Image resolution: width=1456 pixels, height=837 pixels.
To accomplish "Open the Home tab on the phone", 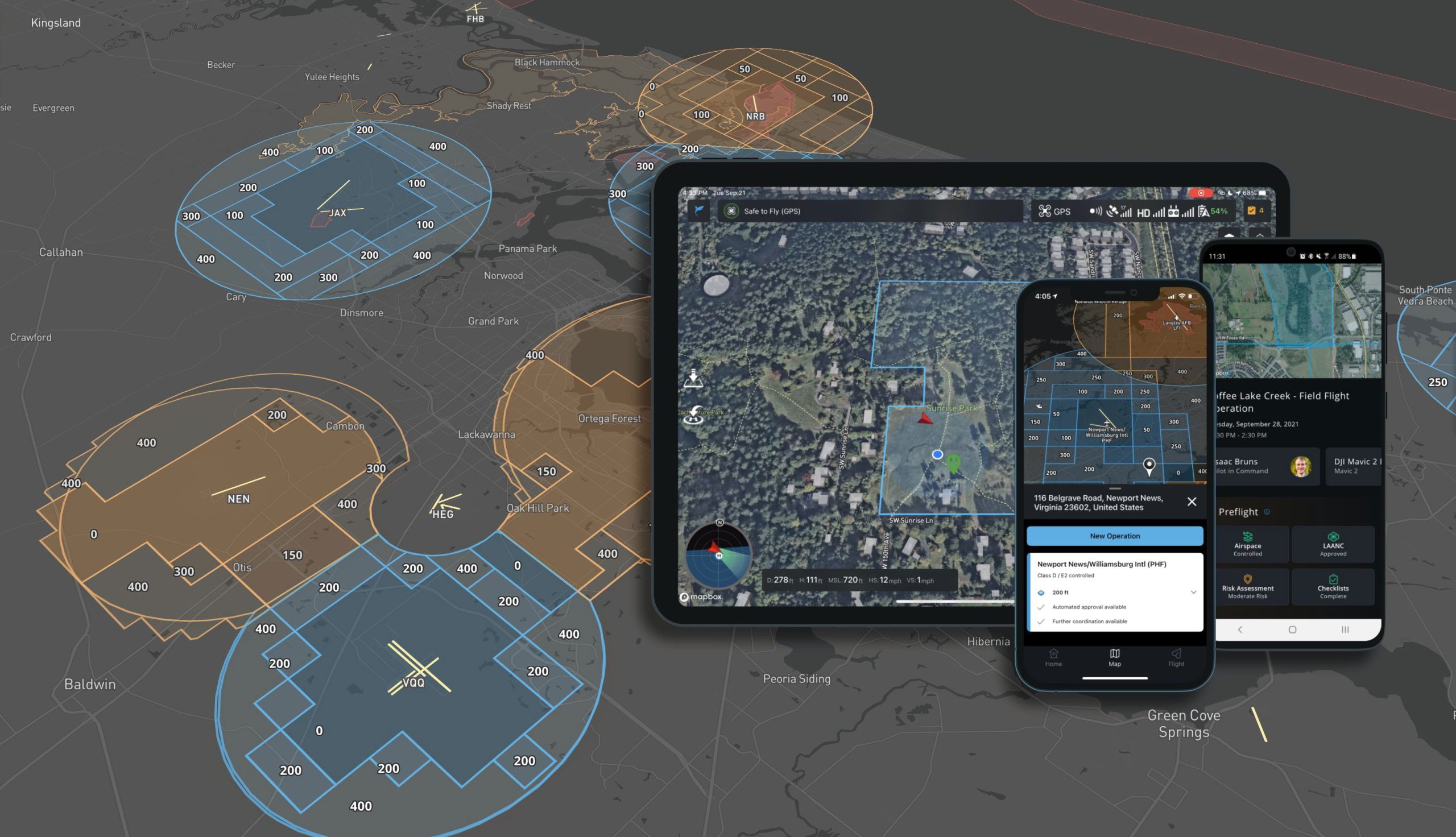I will [1054, 658].
